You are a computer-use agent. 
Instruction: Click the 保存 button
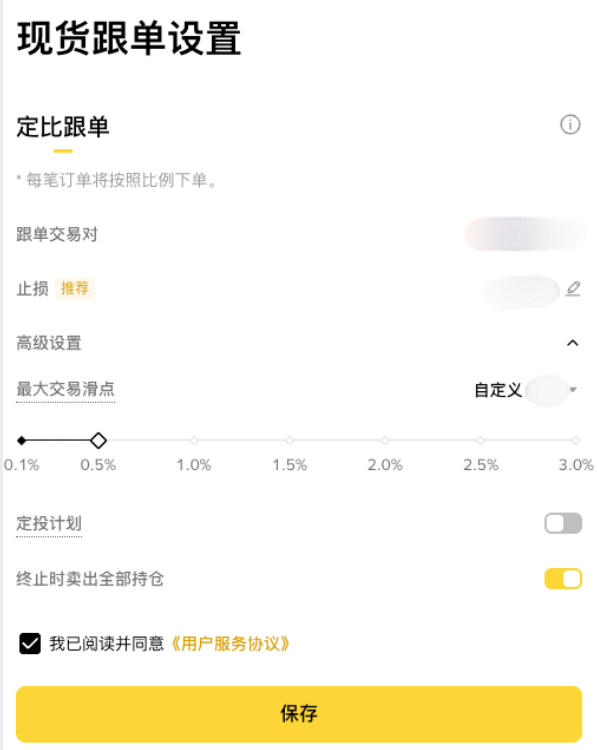pyautogui.click(x=299, y=714)
